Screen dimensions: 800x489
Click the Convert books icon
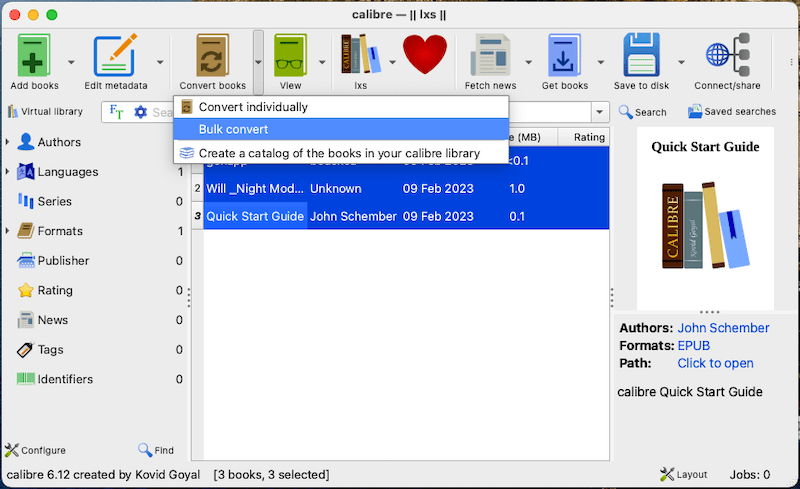click(212, 55)
